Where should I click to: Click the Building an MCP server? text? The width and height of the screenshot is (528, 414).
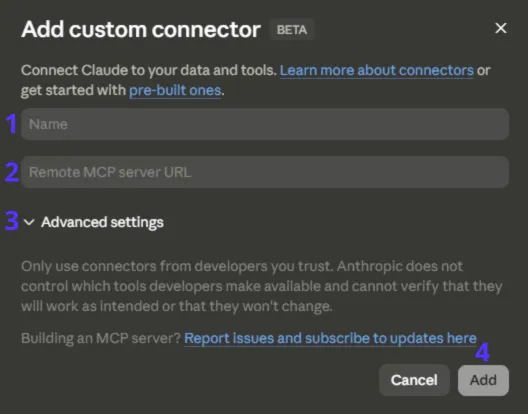click(101, 338)
